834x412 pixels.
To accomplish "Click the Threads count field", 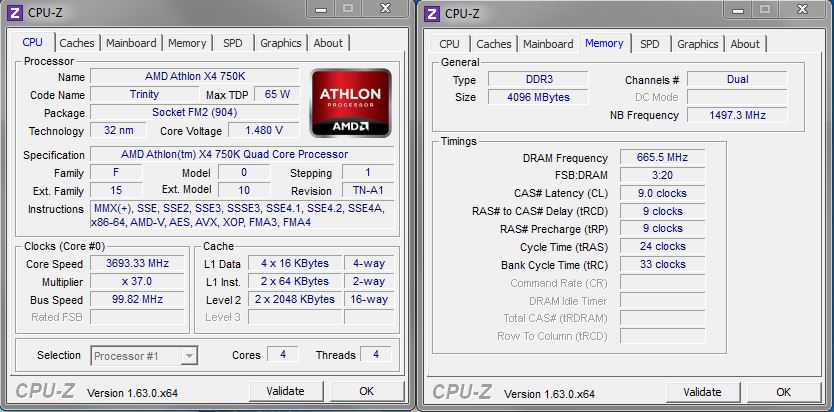I will coord(376,355).
